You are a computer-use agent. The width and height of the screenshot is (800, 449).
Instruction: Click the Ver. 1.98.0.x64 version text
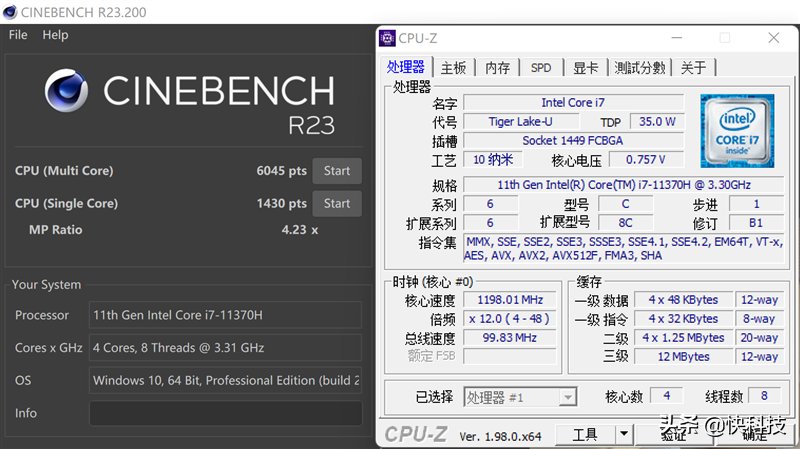(500, 437)
